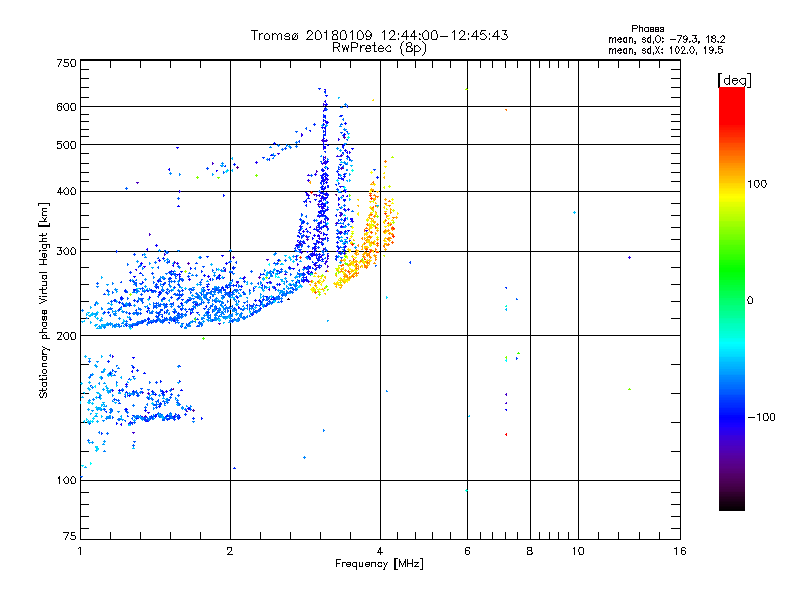
Task: Click the x-axis tick label '16'
Action: tap(680, 551)
